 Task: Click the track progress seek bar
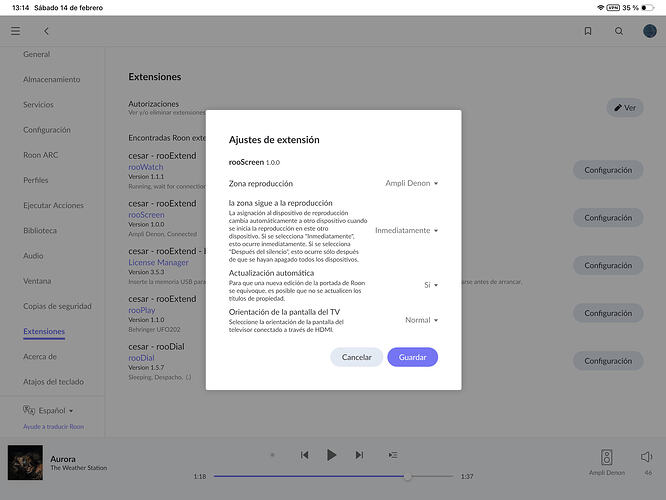(x=331, y=477)
